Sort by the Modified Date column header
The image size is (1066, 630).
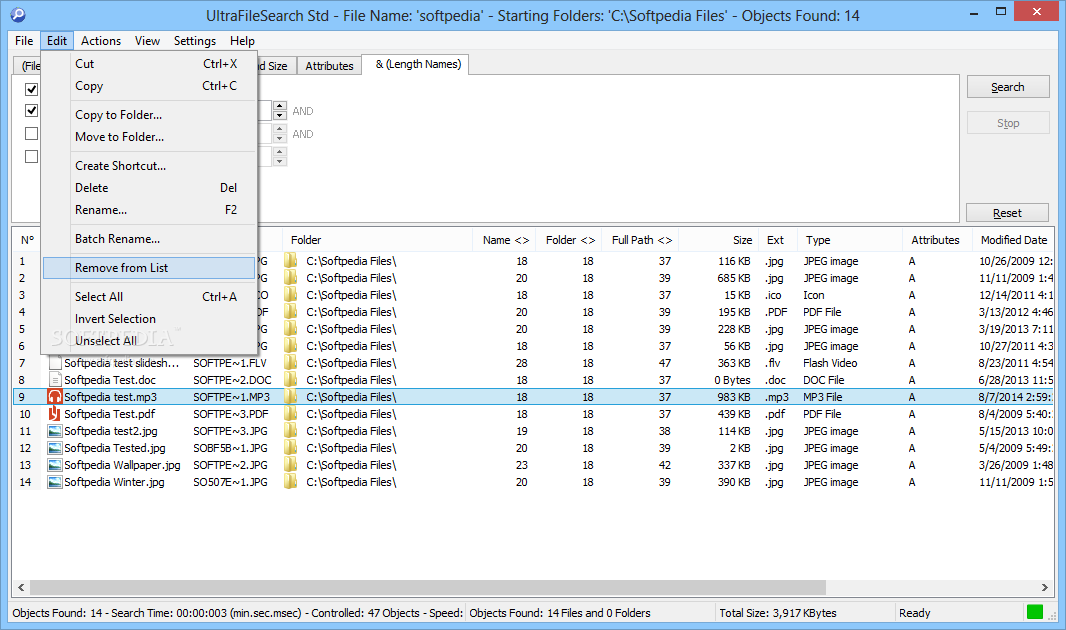(1013, 240)
